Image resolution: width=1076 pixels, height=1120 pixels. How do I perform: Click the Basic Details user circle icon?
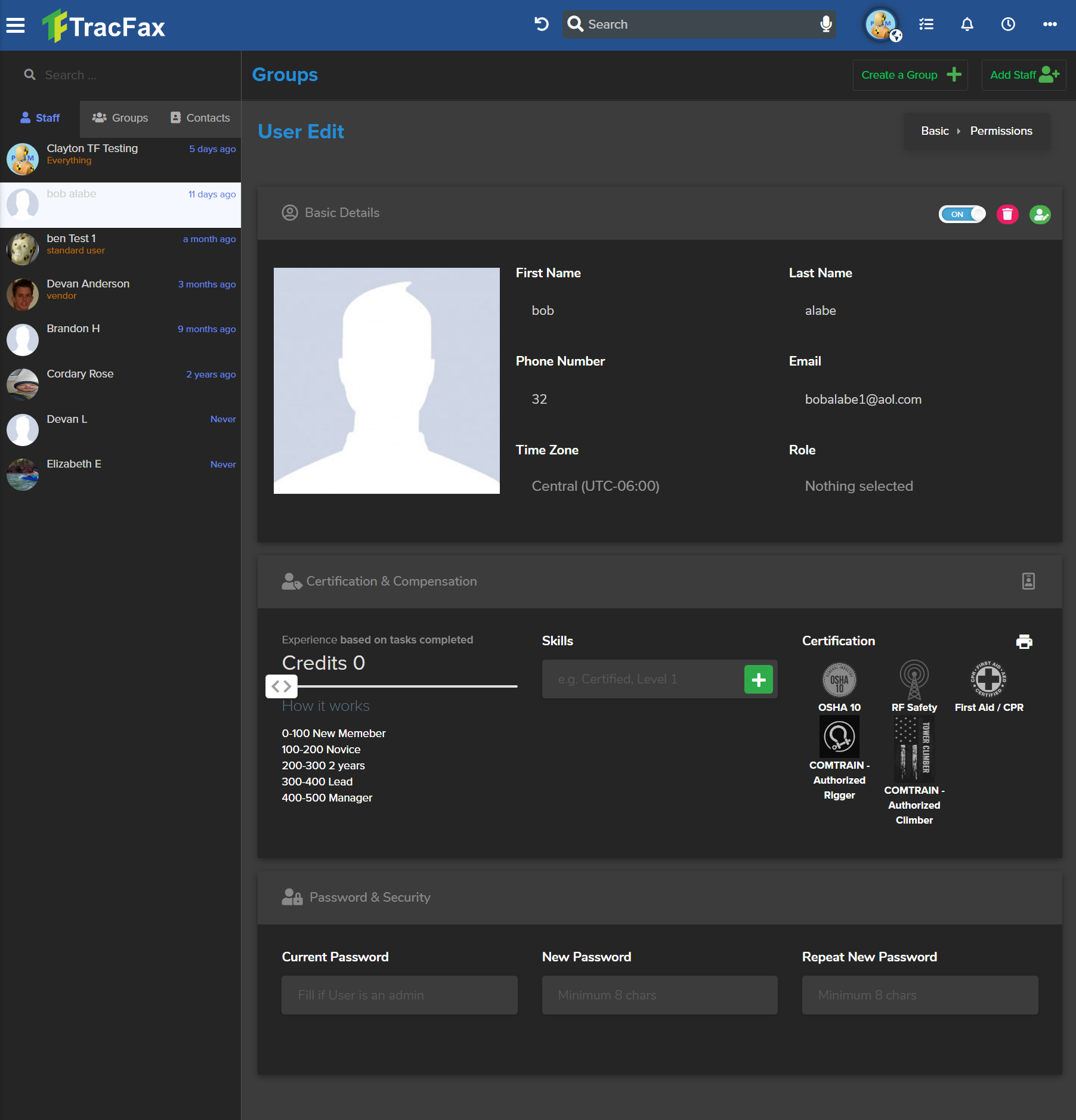click(290, 213)
